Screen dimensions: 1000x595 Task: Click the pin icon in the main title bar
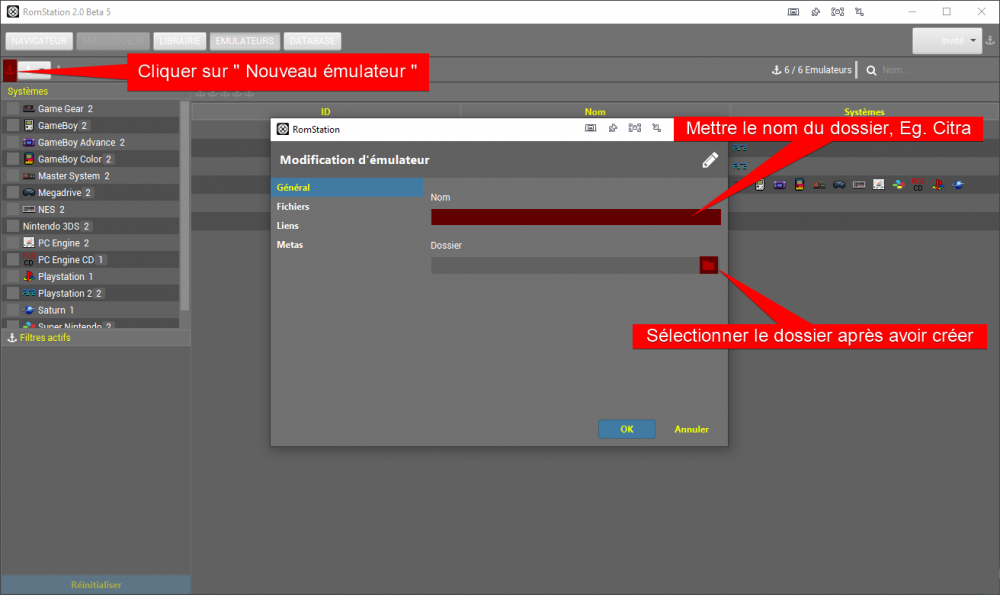pos(815,11)
